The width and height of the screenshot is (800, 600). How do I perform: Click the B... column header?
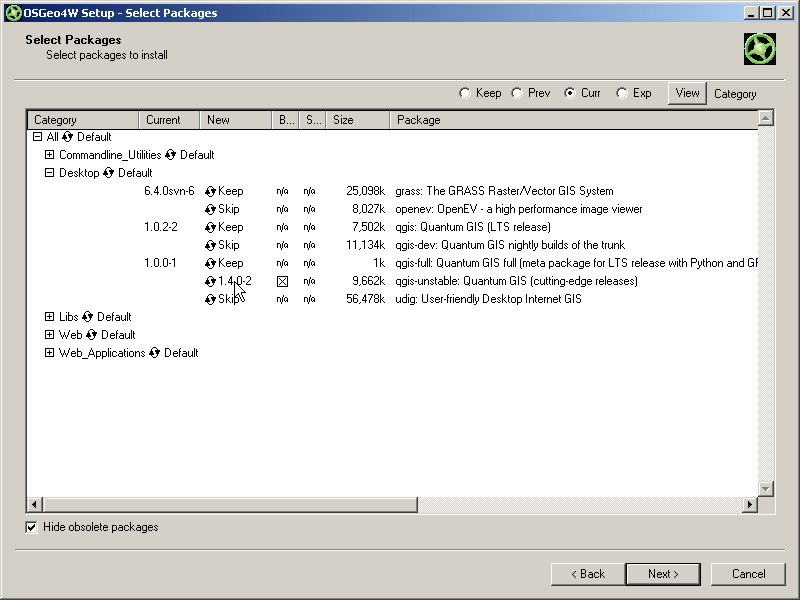pyautogui.click(x=286, y=120)
